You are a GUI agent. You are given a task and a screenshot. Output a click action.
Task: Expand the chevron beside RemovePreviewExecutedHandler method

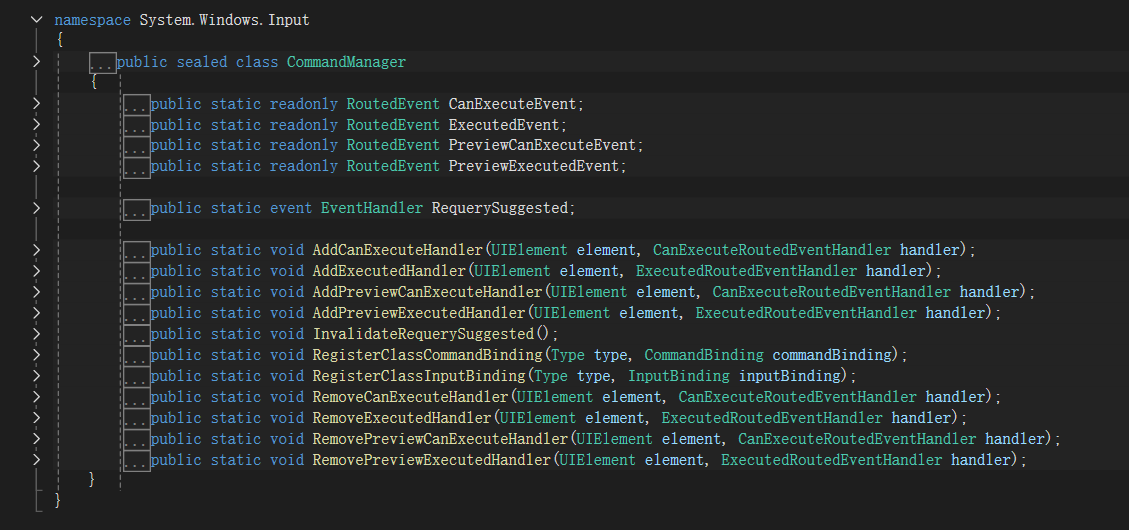[37, 460]
